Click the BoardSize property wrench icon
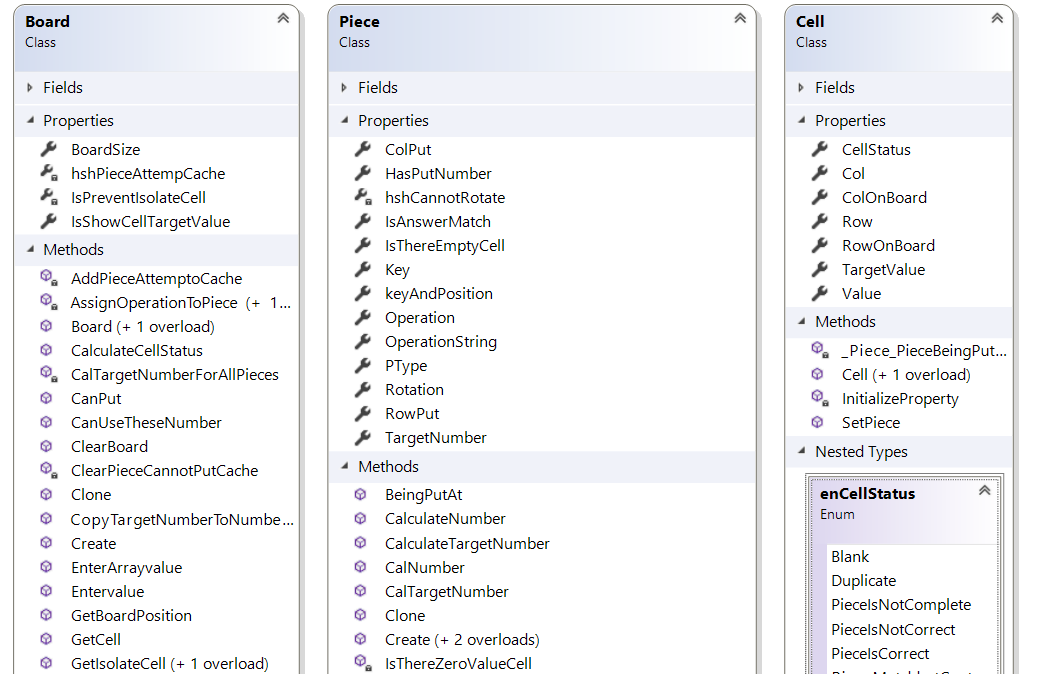Image resolution: width=1038 pixels, height=674 pixels. coord(48,149)
